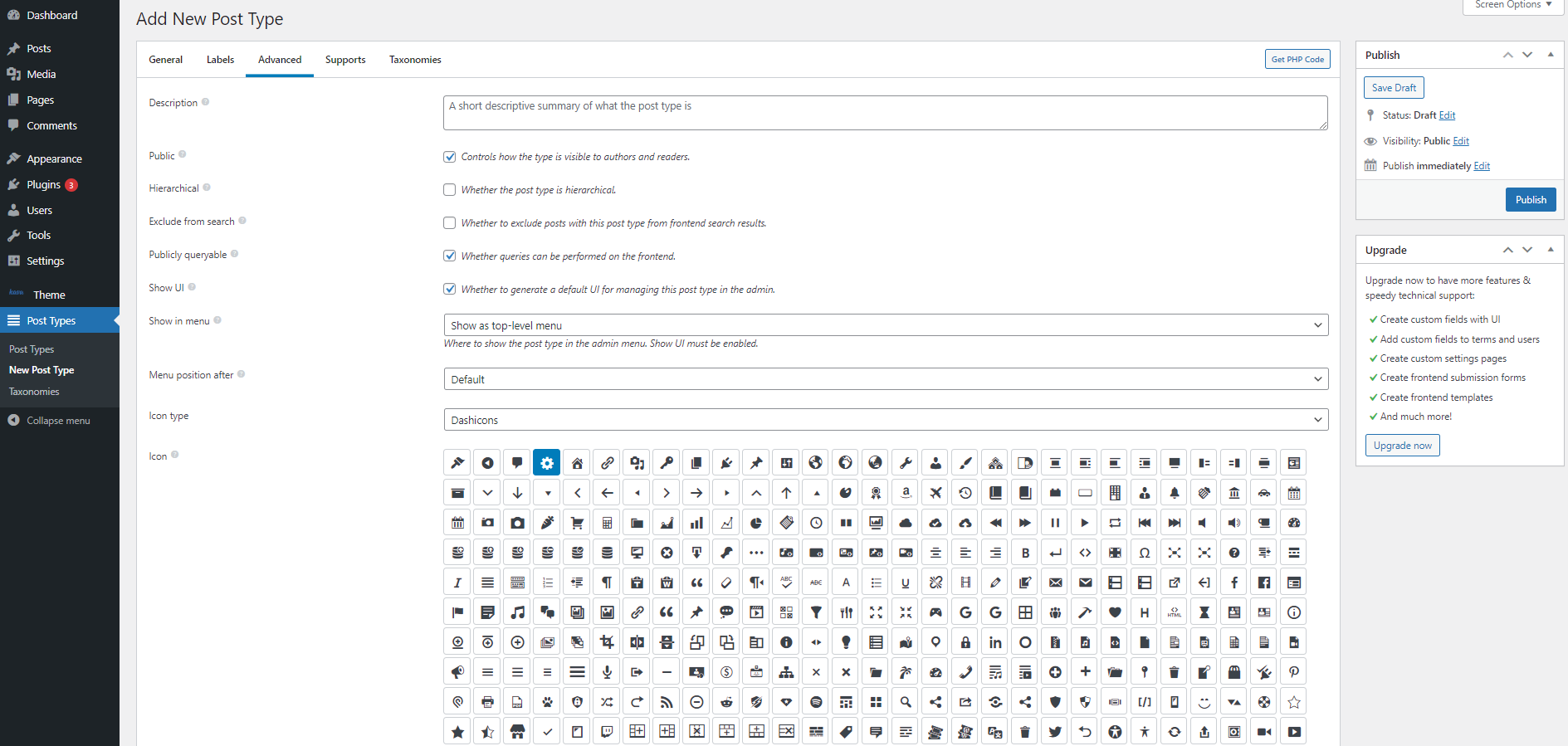The width and height of the screenshot is (1568, 746).
Task: Click the Save Draft button
Action: (1394, 87)
